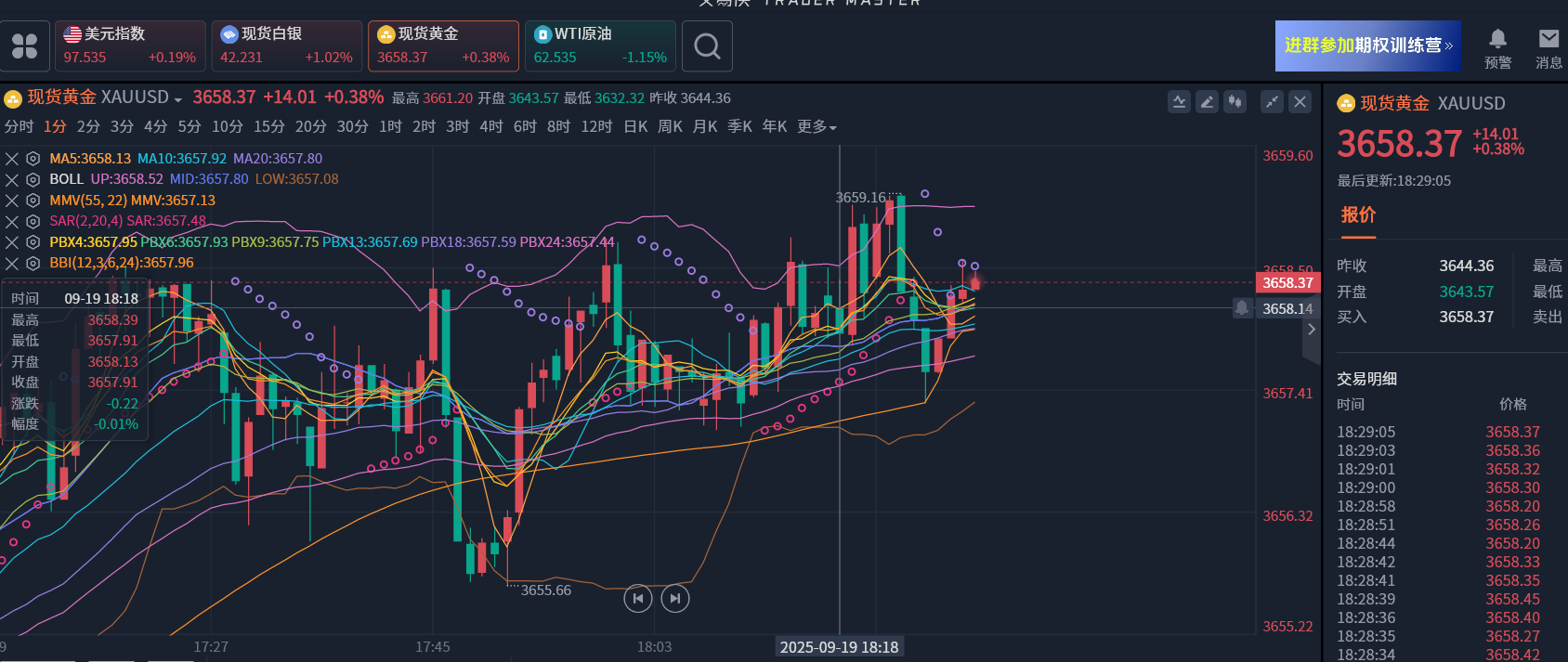Viewport: 1568px width, 662px height.
Task: Remove the MA5 indicator row
Action: pos(12,159)
